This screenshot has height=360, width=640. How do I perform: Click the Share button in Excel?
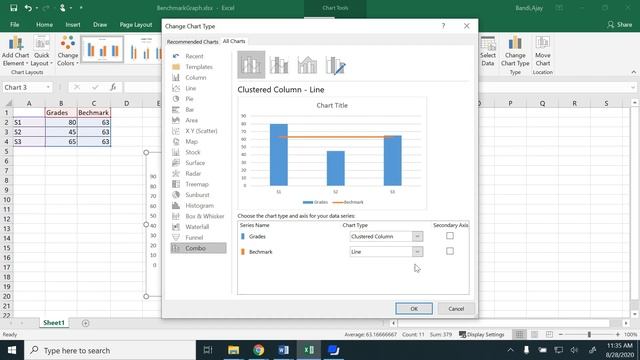coord(619,24)
